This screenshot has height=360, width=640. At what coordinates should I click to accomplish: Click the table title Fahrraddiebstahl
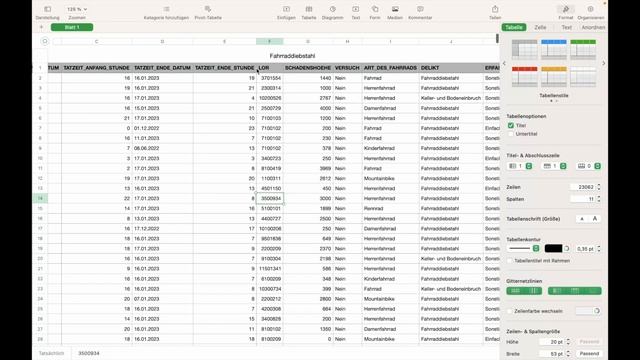tap(292, 56)
